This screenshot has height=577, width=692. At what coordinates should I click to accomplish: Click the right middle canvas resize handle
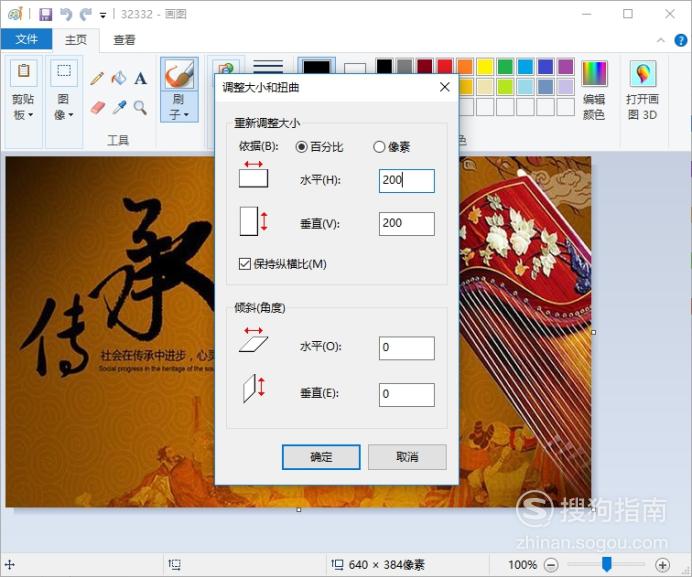[594, 332]
